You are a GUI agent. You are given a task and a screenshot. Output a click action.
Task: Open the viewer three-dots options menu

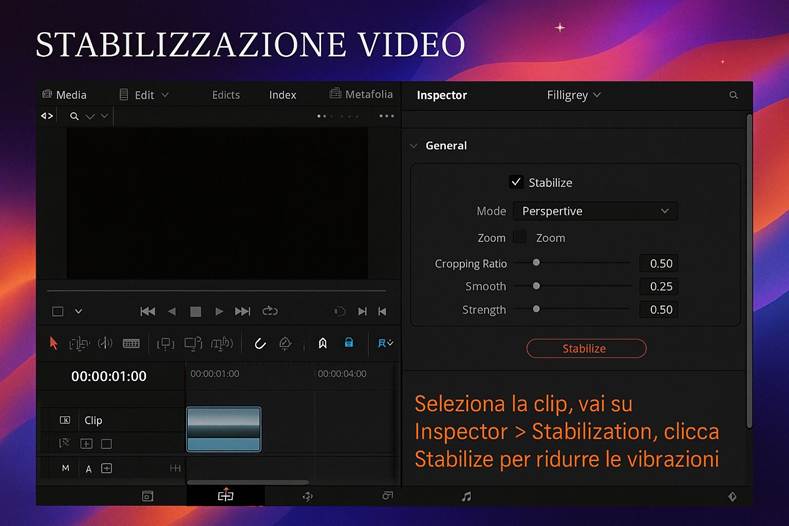point(386,116)
